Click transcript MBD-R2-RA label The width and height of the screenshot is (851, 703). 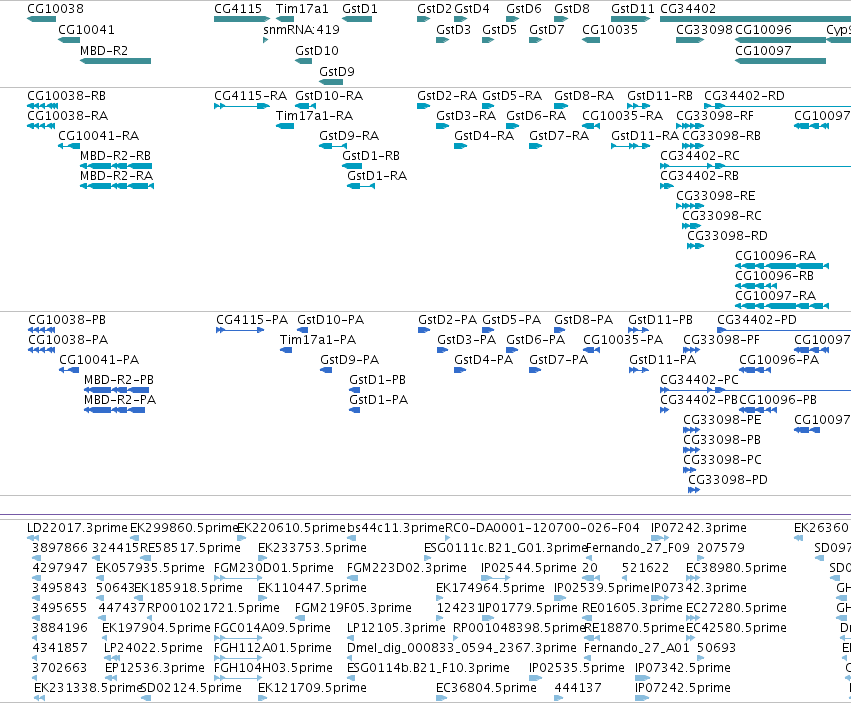point(116,176)
